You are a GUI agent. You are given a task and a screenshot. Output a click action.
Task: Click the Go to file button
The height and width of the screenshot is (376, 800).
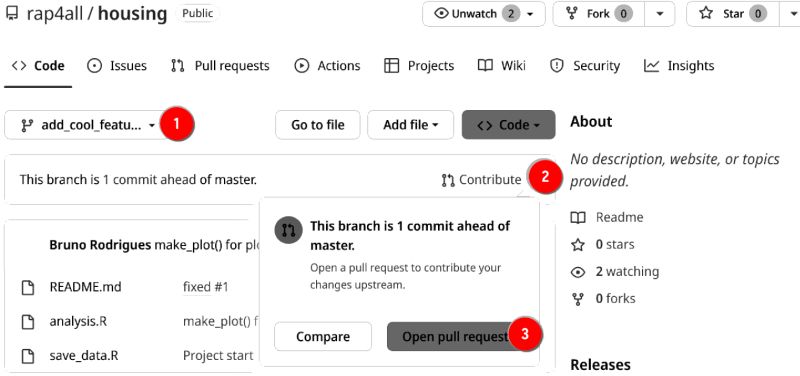tap(318, 125)
